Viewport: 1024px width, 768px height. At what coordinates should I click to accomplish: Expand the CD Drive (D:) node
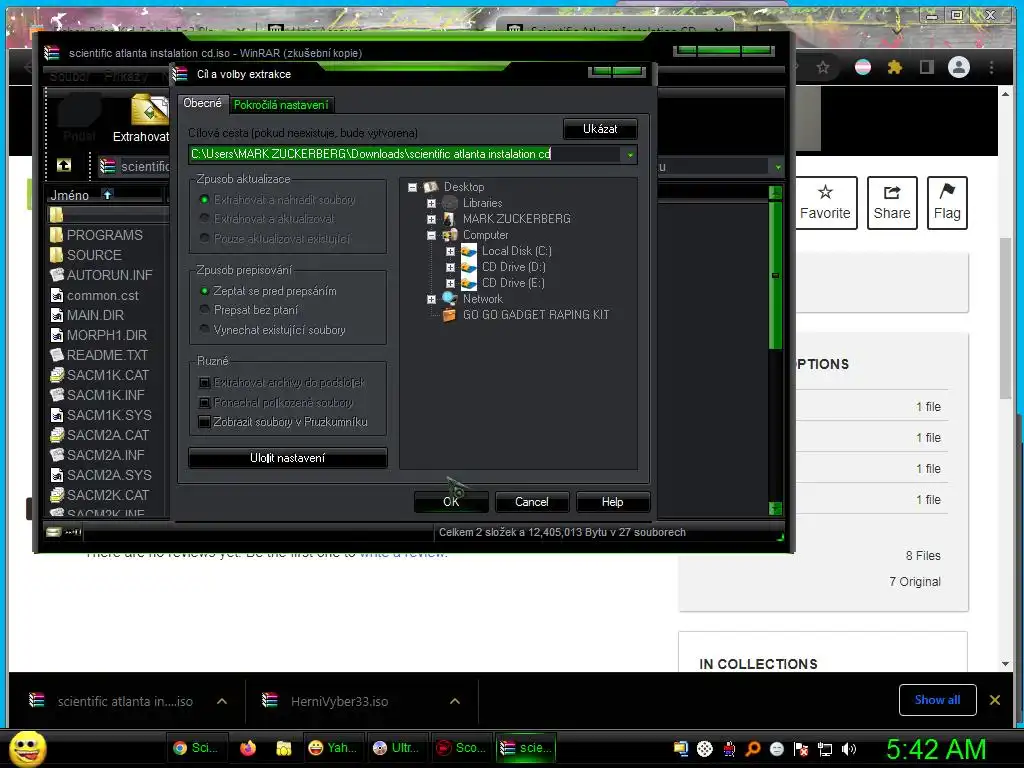(450, 267)
